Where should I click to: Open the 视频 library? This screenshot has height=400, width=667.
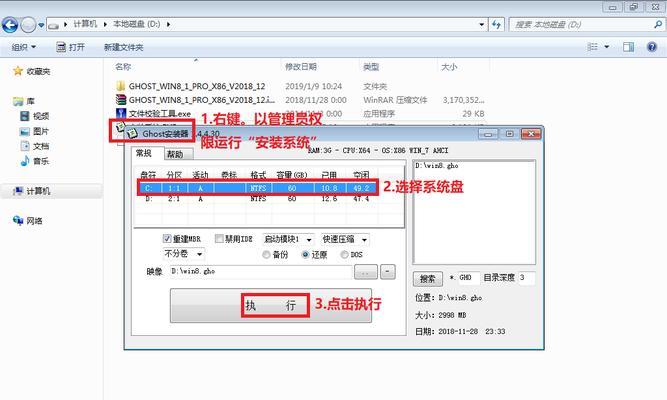click(35, 116)
